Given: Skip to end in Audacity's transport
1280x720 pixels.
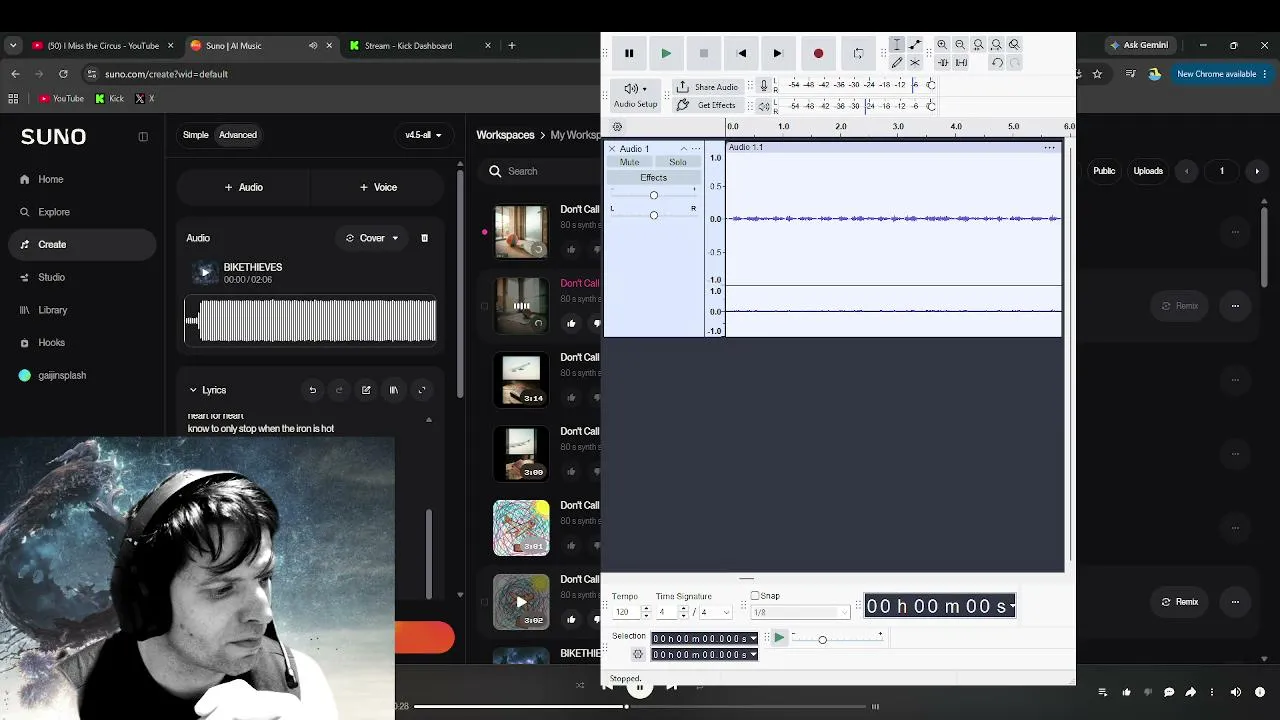Looking at the screenshot, I should [777, 53].
